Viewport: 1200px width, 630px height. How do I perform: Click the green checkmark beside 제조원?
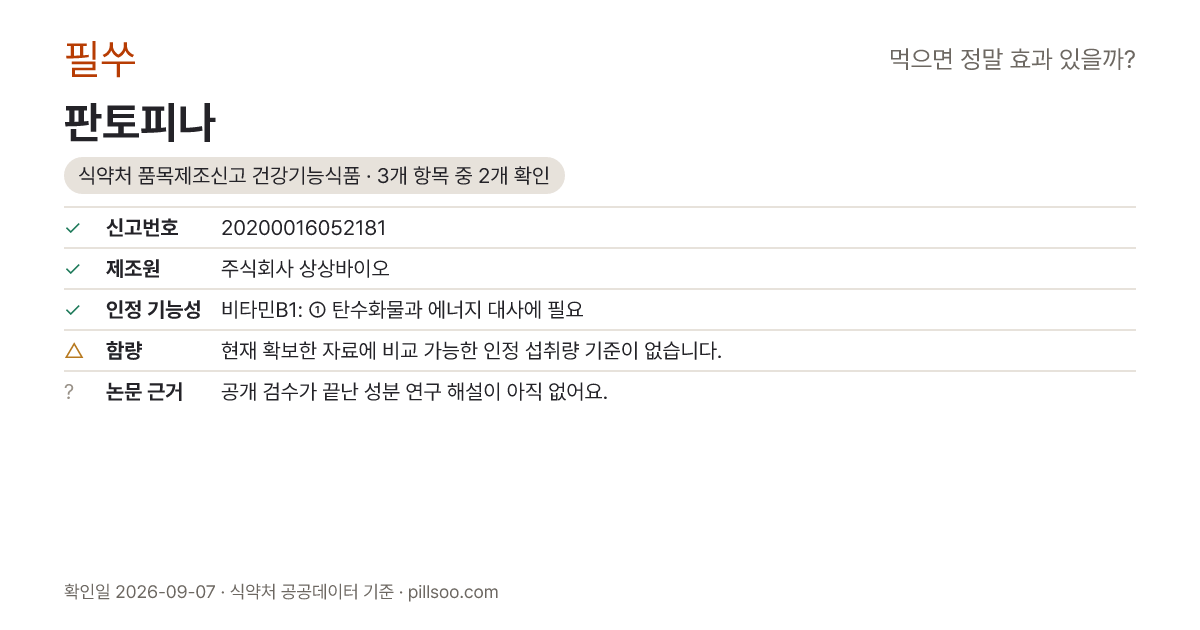[x=72, y=269]
